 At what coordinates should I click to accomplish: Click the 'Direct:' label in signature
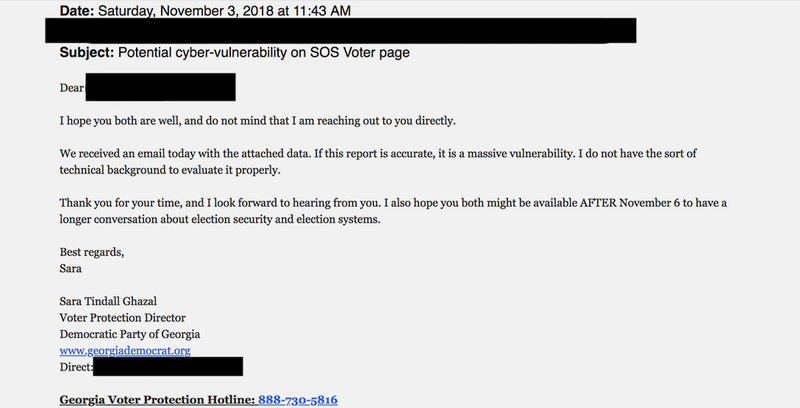click(x=76, y=367)
